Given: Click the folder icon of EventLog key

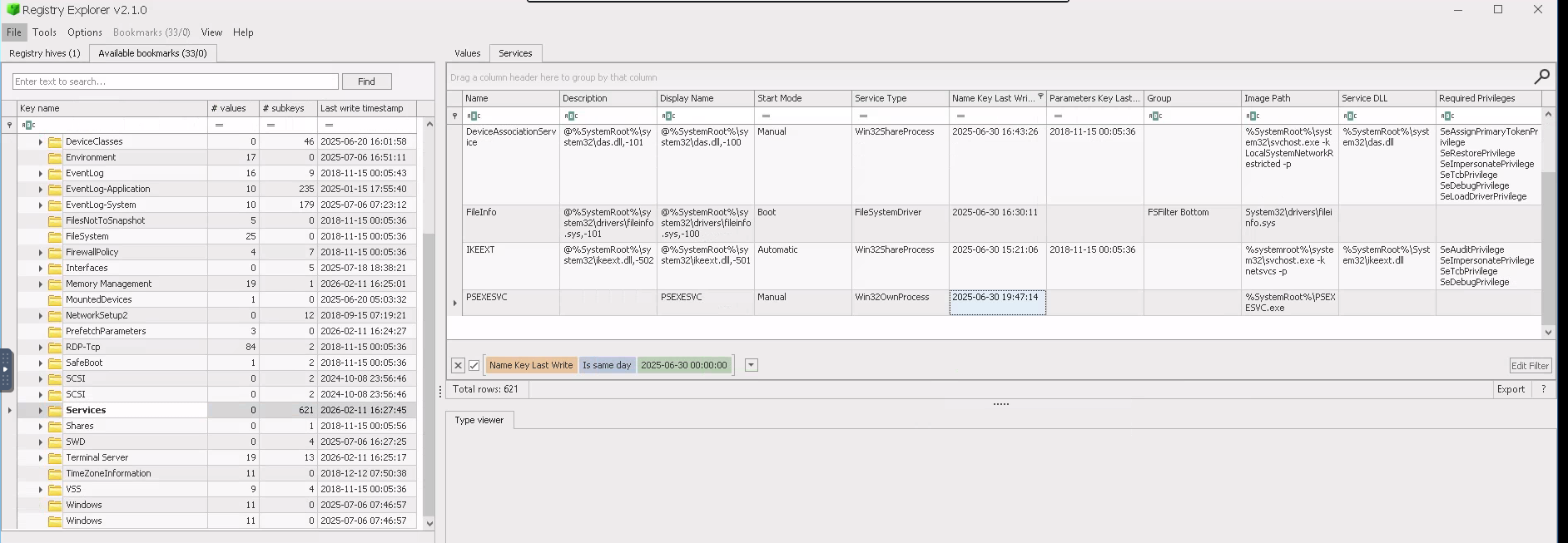Looking at the screenshot, I should pos(55,174).
